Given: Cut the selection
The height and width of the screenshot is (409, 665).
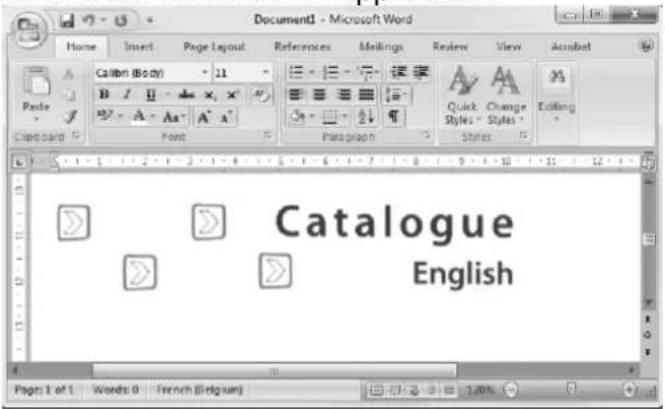Looking at the screenshot, I should pos(69,74).
